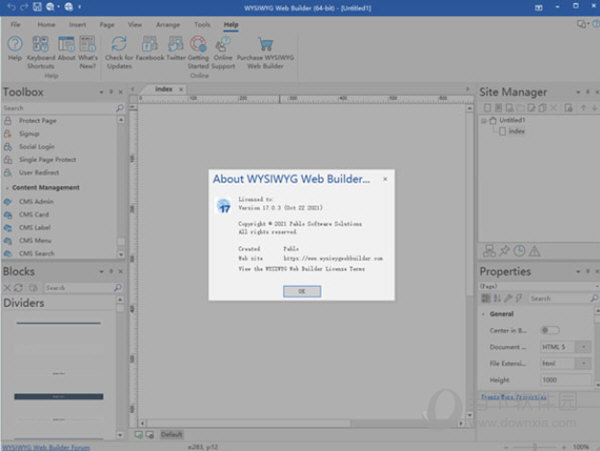The height and width of the screenshot is (451, 600).
Task: Open the Arrange ribbon tab
Action: [168, 24]
